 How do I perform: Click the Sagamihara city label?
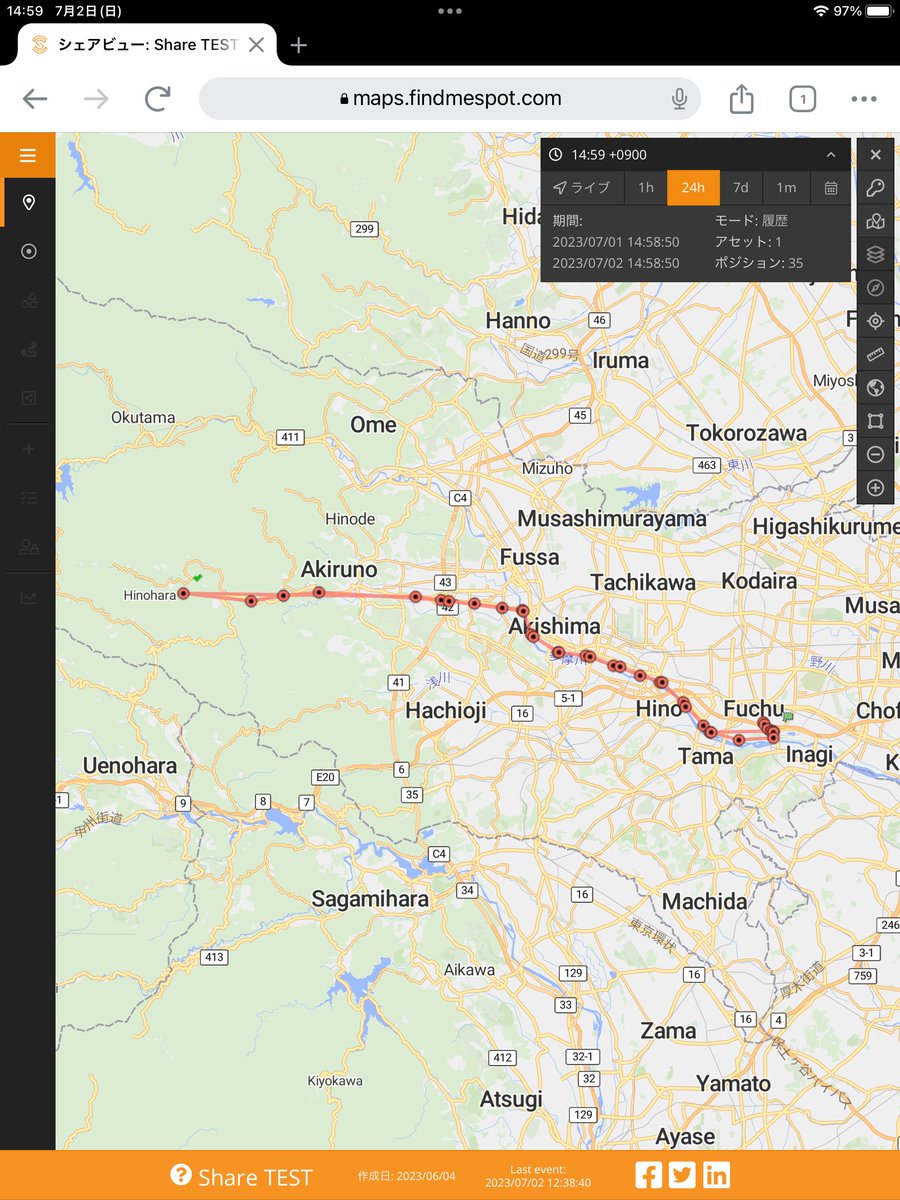click(370, 898)
